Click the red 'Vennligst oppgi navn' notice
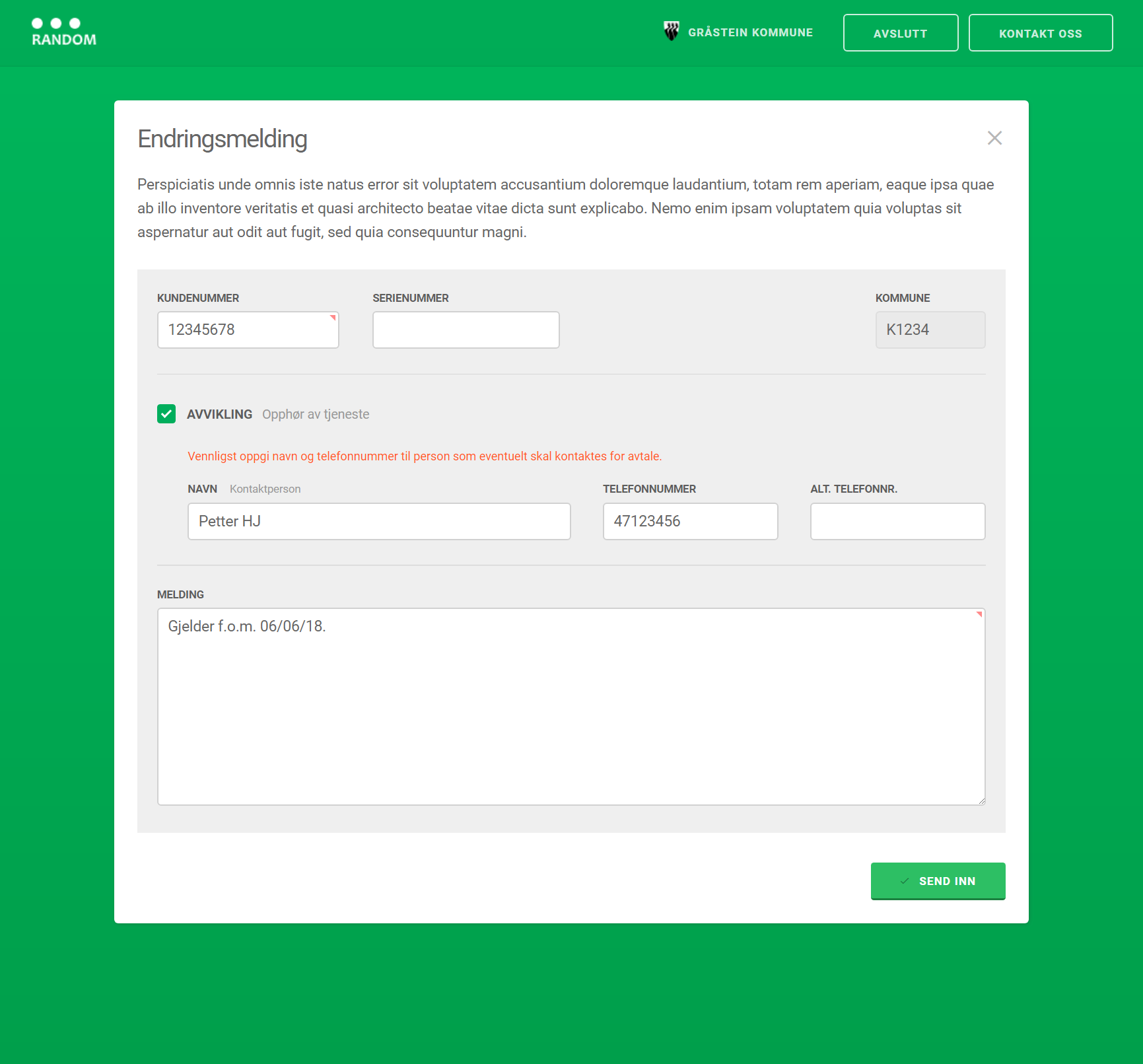 [x=425, y=456]
